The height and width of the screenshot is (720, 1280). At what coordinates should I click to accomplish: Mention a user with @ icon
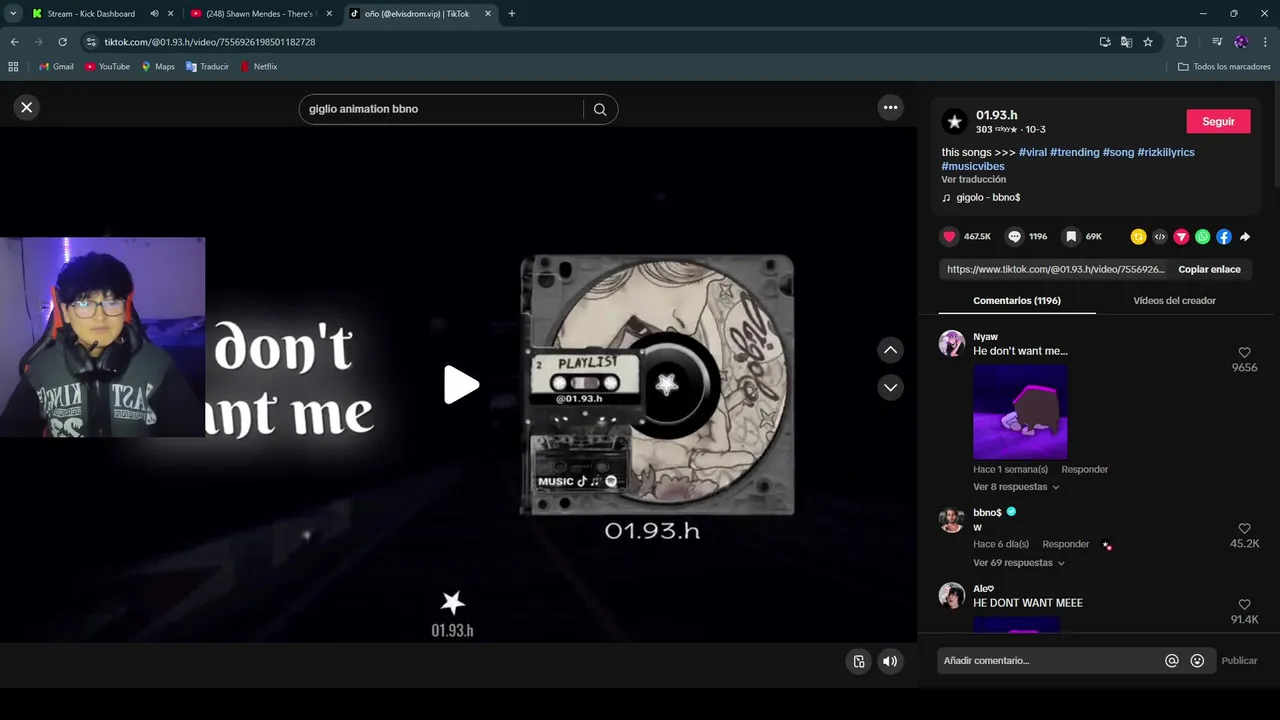(x=1172, y=661)
